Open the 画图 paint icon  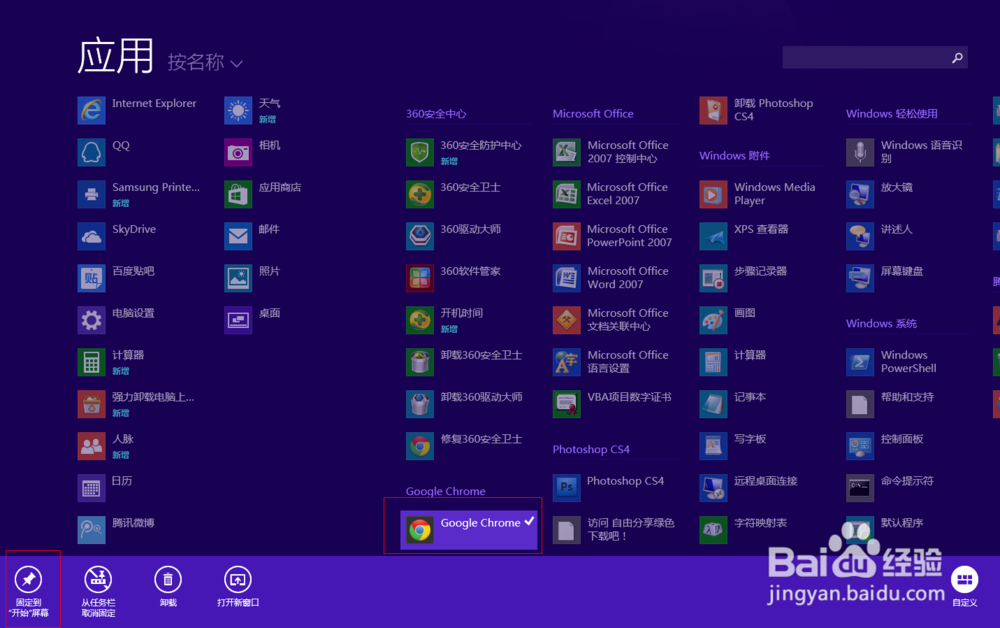[x=713, y=320]
